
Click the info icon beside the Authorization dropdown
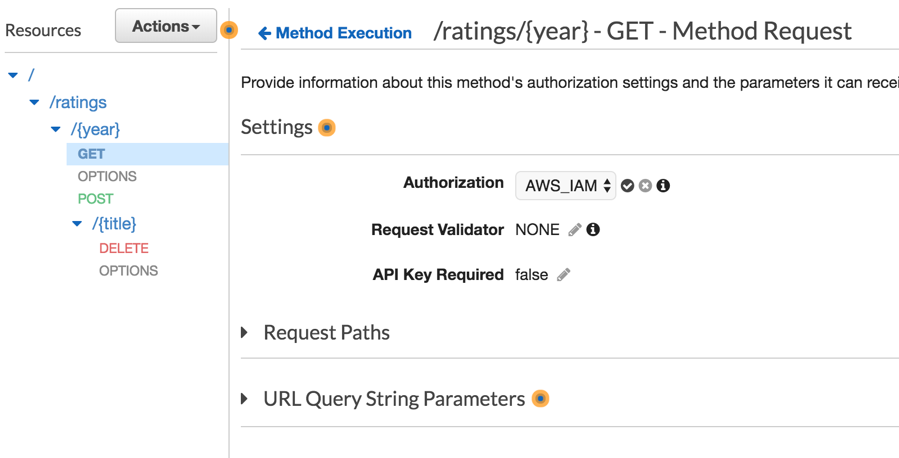pos(663,186)
